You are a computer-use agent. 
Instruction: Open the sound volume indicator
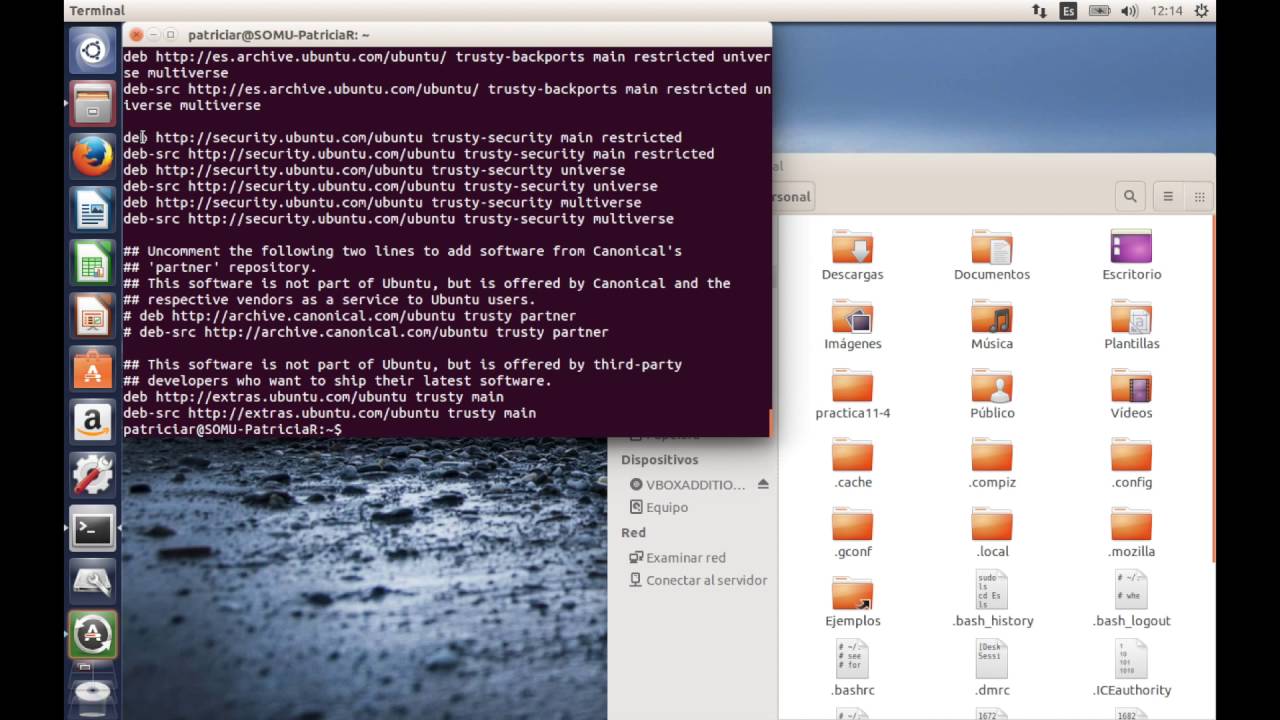pos(1130,11)
